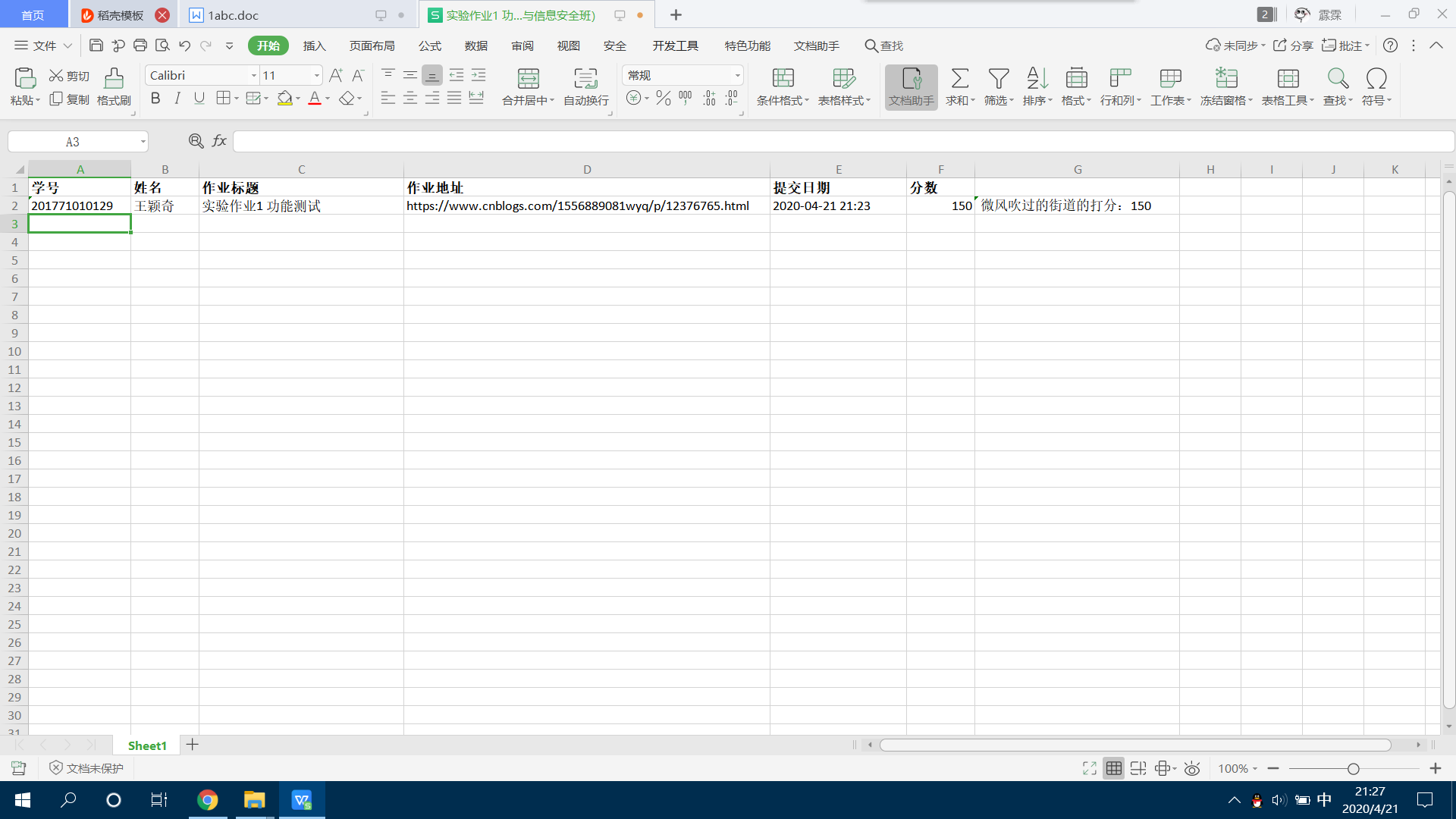Click the Filter (筛选) funnel icon
This screenshot has width=1456, height=819.
998,79
